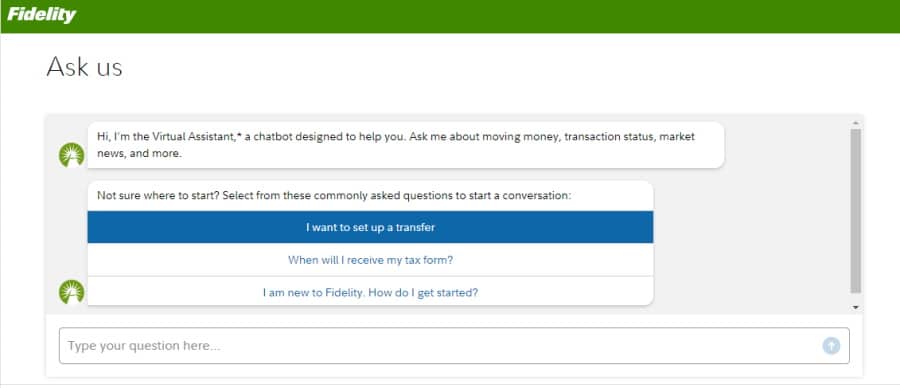Image resolution: width=900 pixels, height=388 pixels.
Task: Select When will I receive my tax form?
Action: [x=370, y=260]
